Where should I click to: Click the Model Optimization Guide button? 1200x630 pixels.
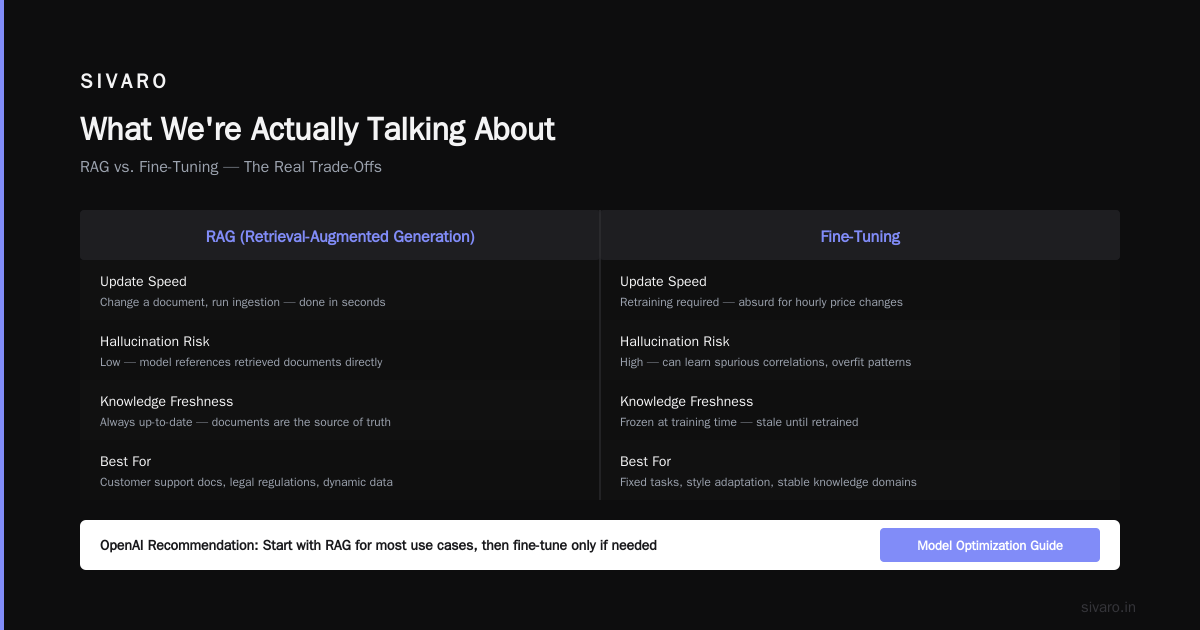[989, 545]
